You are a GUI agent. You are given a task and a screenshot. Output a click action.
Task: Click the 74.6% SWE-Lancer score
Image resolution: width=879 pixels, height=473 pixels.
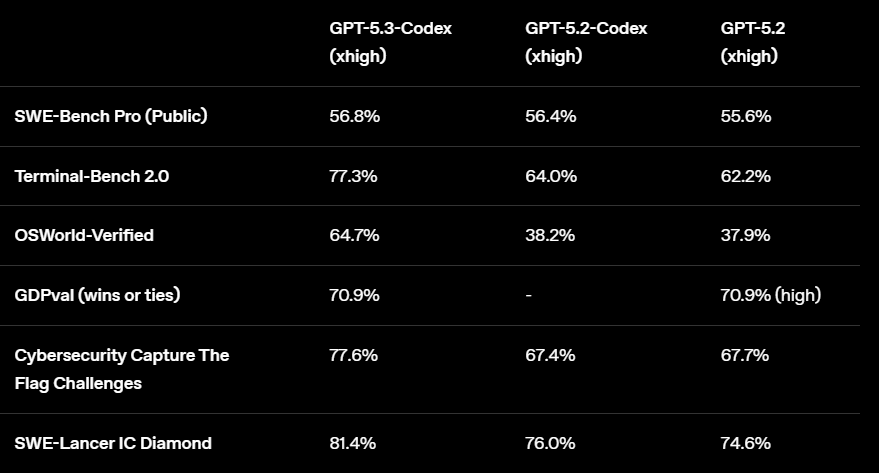pyautogui.click(x=745, y=443)
